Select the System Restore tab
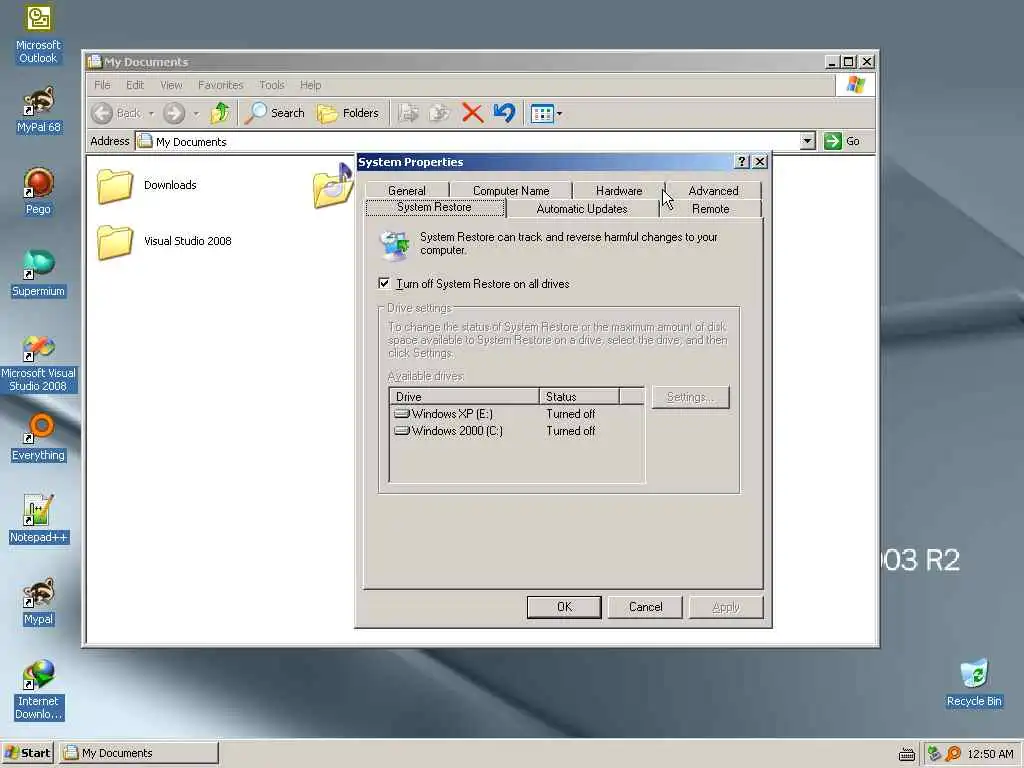 point(434,207)
